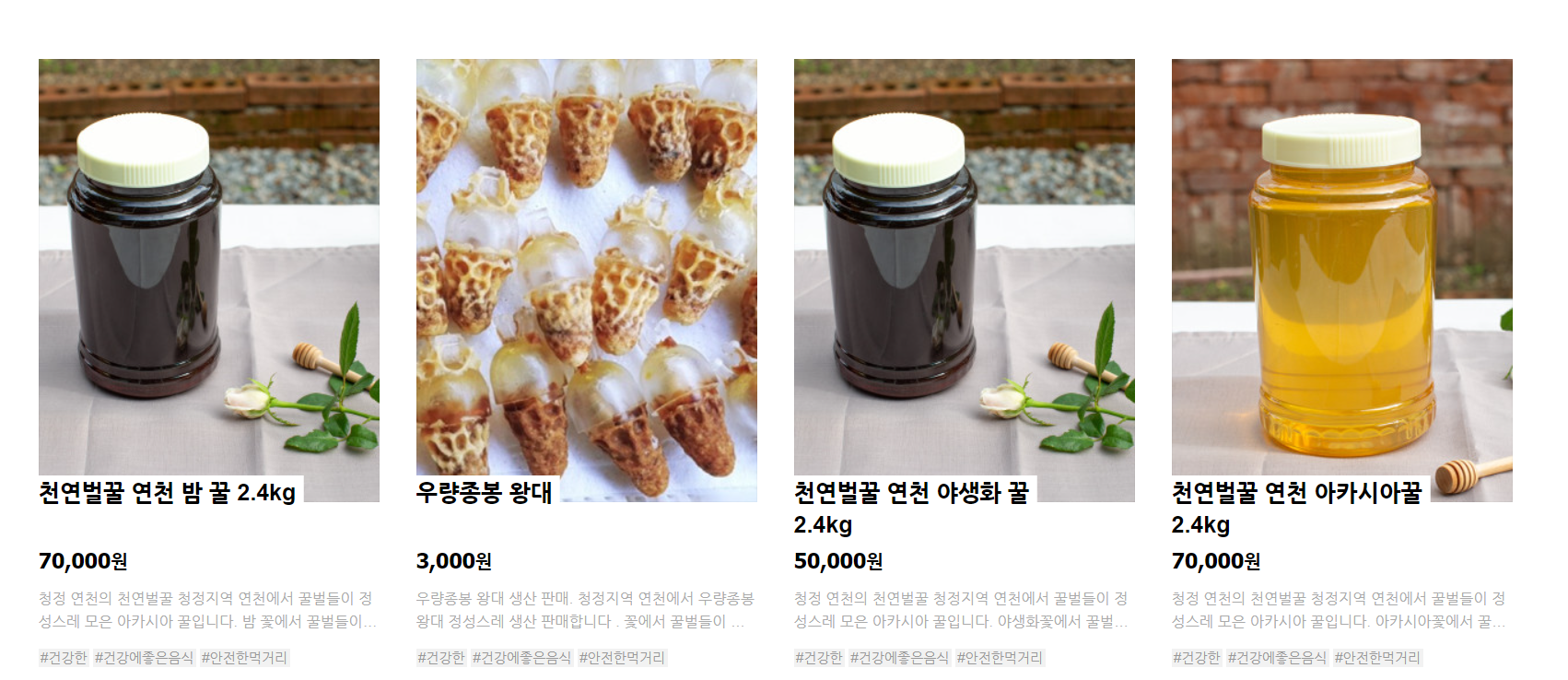Click #건강에좋은음식 tag under chestnut honey

(145, 658)
